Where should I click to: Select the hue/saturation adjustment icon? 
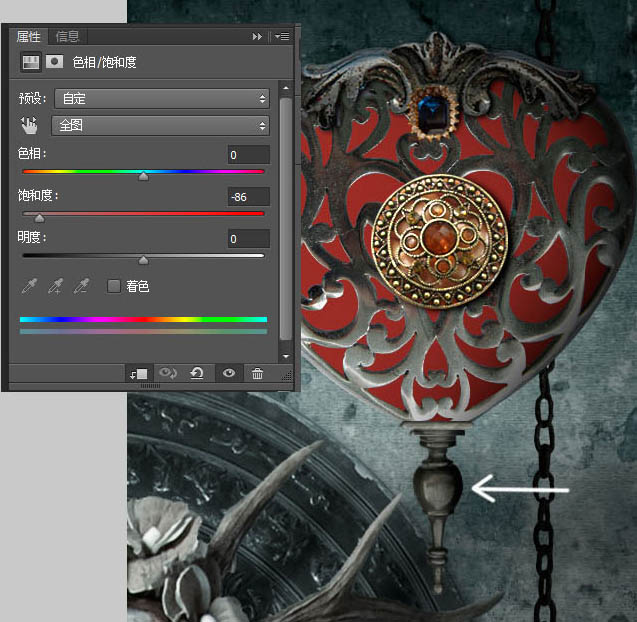click(x=31, y=62)
